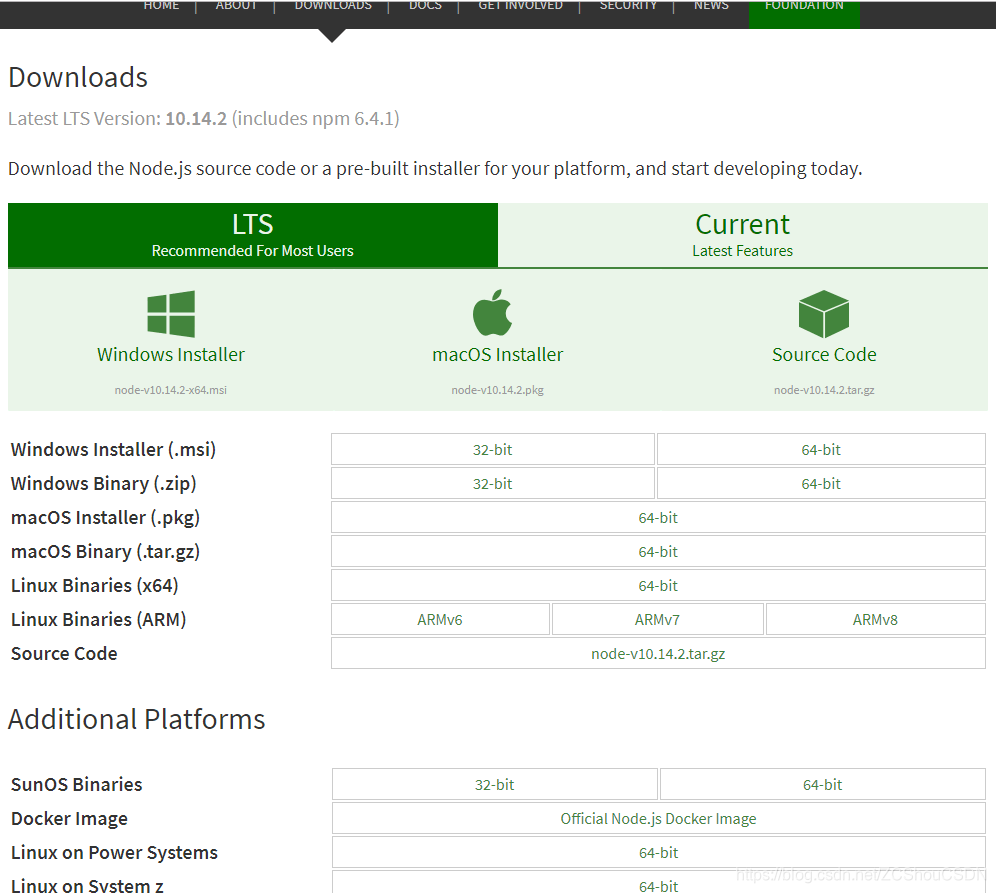Download 64-bit Windows Installer (.msi)
The width and height of the screenshot is (996, 893).
pyautogui.click(x=821, y=450)
